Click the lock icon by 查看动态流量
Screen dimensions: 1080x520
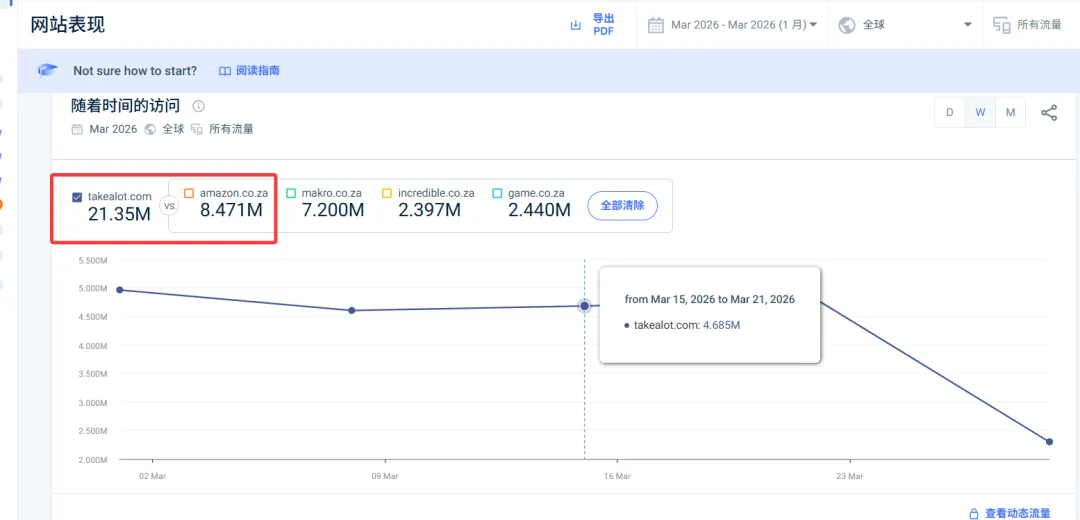(973, 513)
